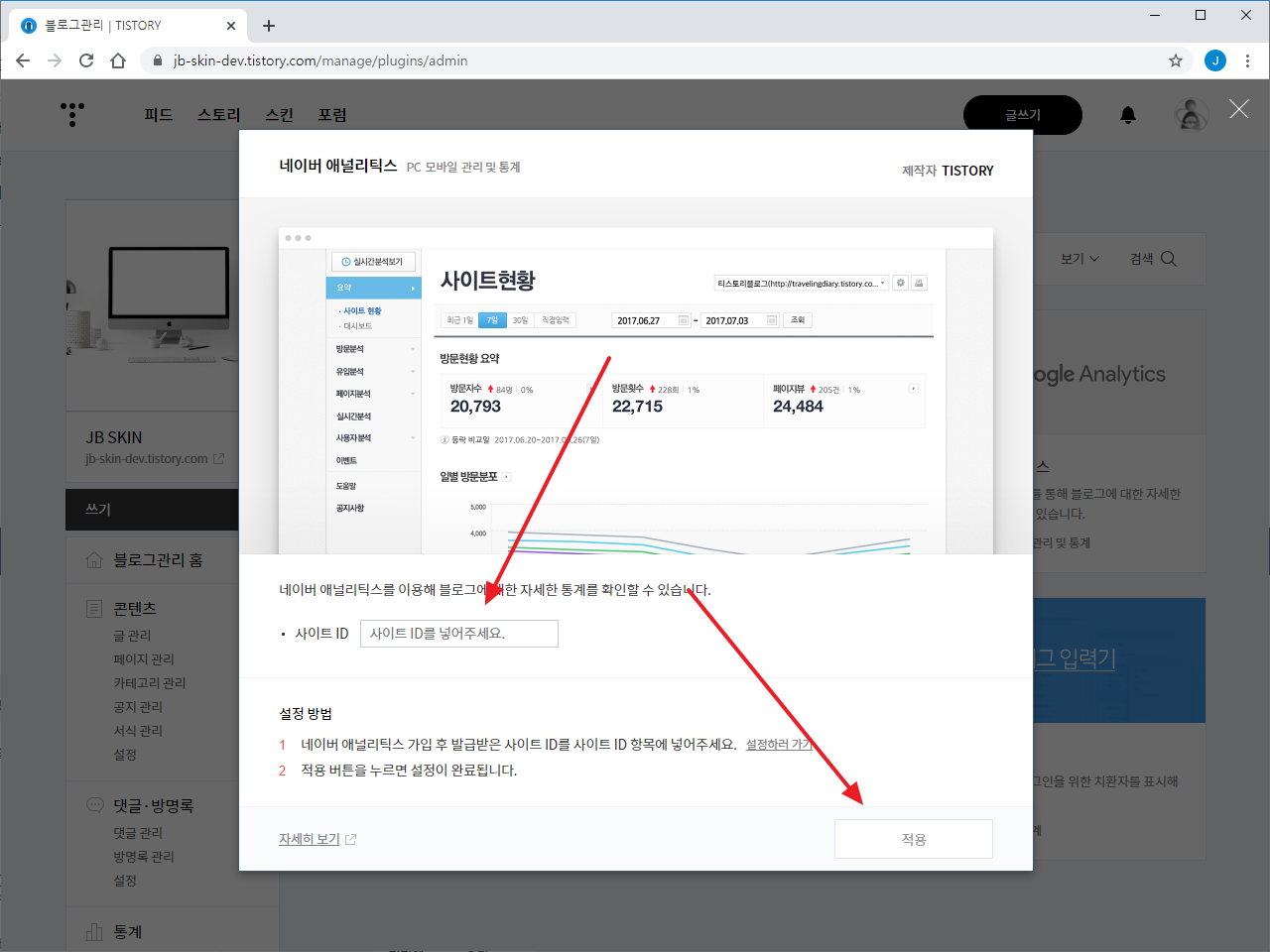The height and width of the screenshot is (952, 1270).
Task: Click the 통계 chart icon
Action: pos(94,932)
